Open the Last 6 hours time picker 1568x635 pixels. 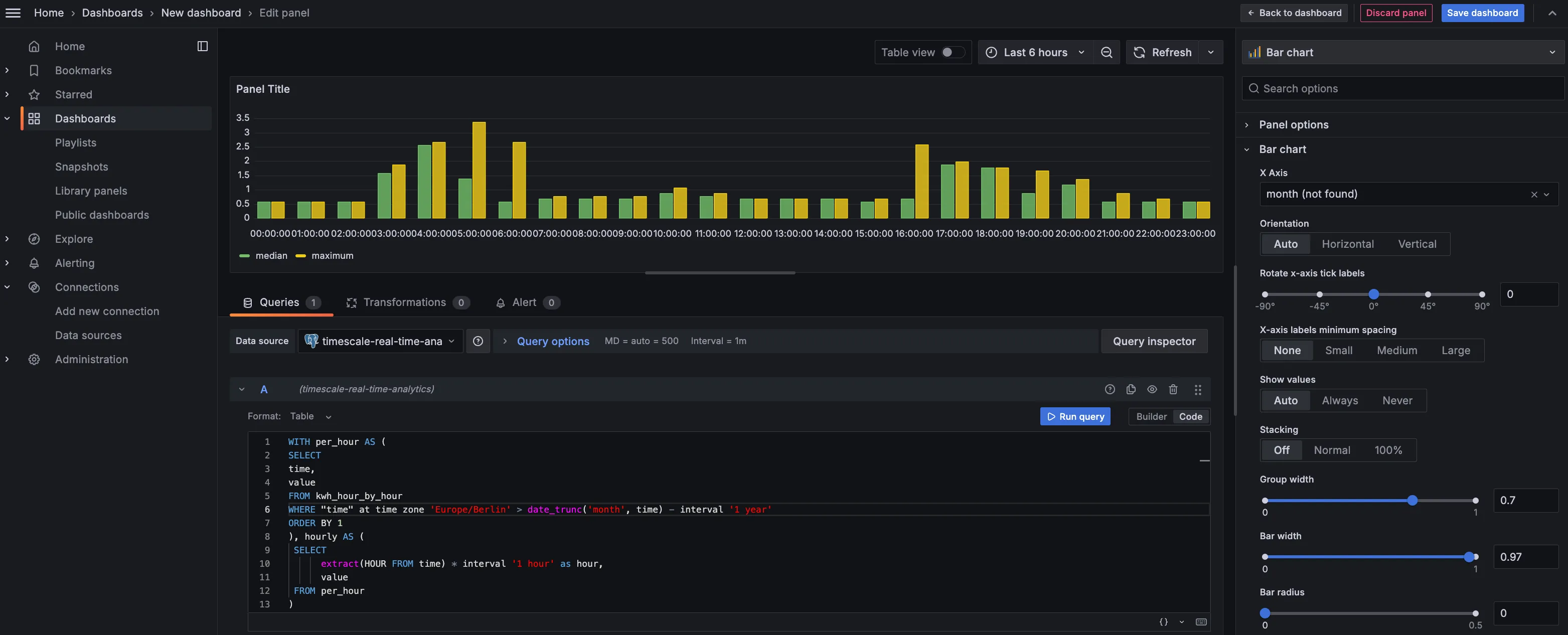pyautogui.click(x=1035, y=52)
